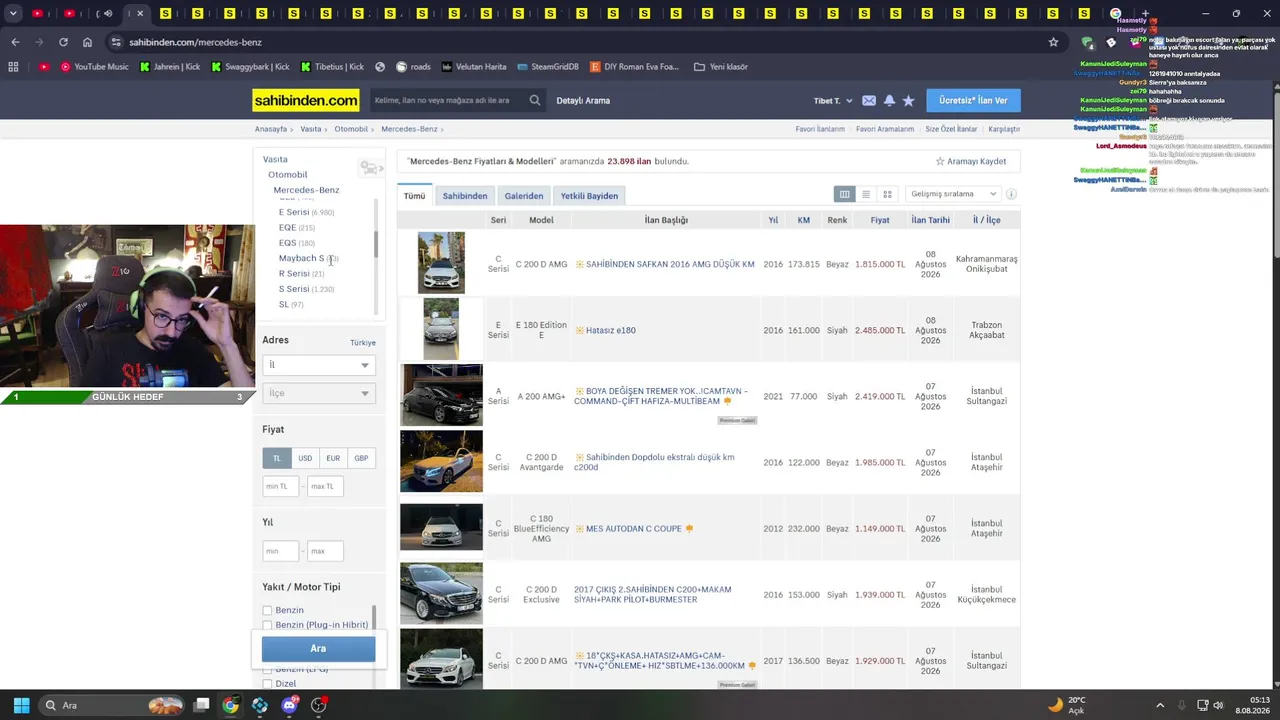Sort listings by Fiyat column
This screenshot has width=1280, height=720.
(x=880, y=220)
